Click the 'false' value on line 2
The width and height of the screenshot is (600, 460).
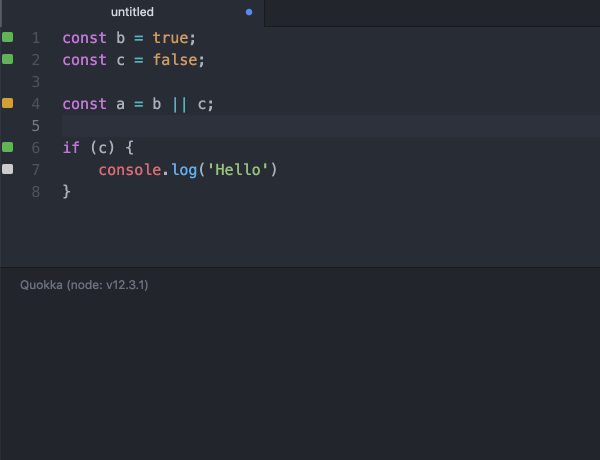tap(175, 60)
